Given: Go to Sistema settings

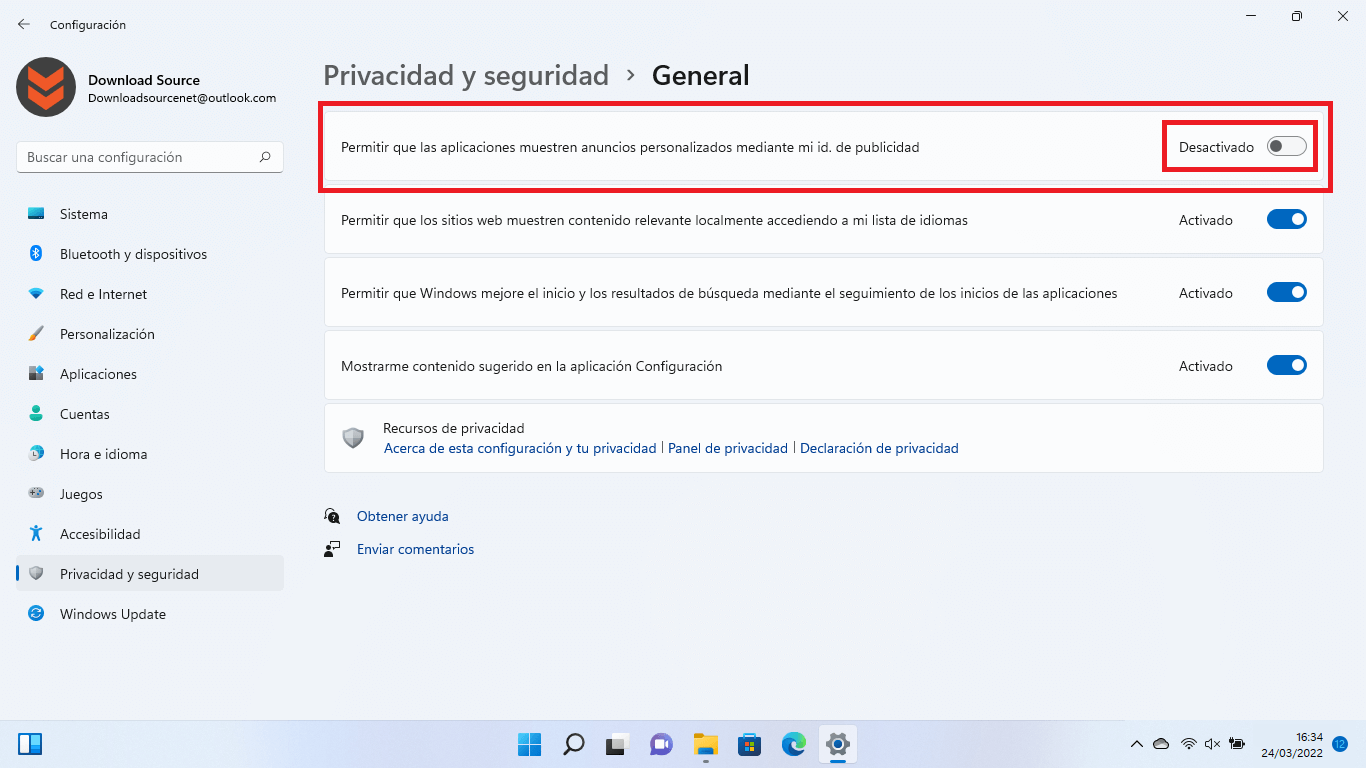Looking at the screenshot, I should [x=150, y=214].
